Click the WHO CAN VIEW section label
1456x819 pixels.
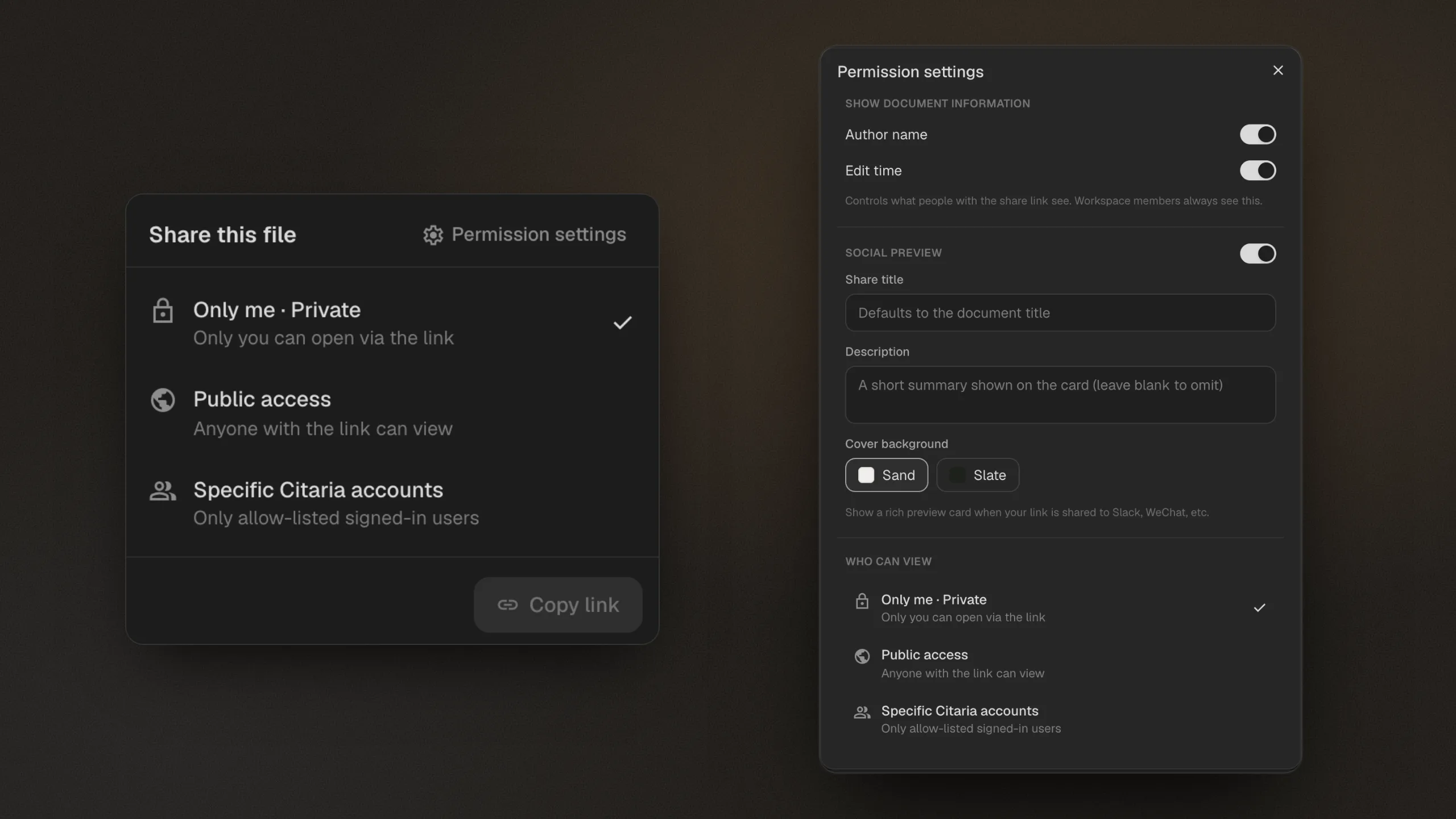click(x=888, y=561)
